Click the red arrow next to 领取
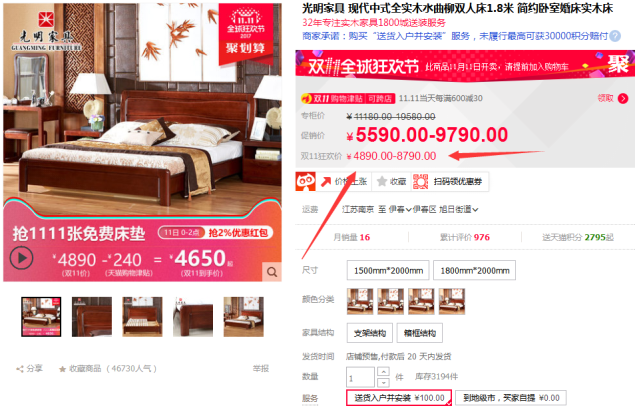 (623, 98)
